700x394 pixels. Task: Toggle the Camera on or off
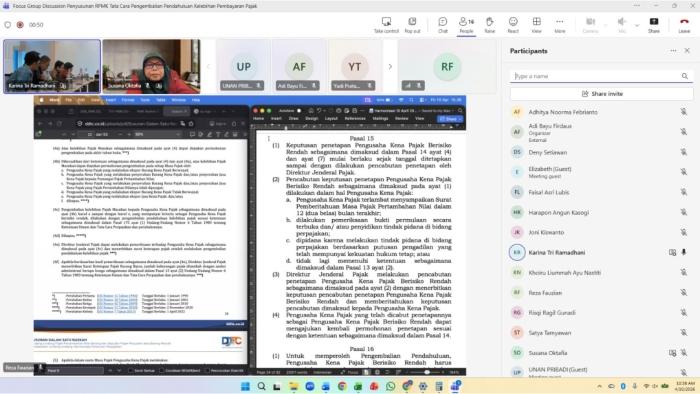(x=590, y=25)
